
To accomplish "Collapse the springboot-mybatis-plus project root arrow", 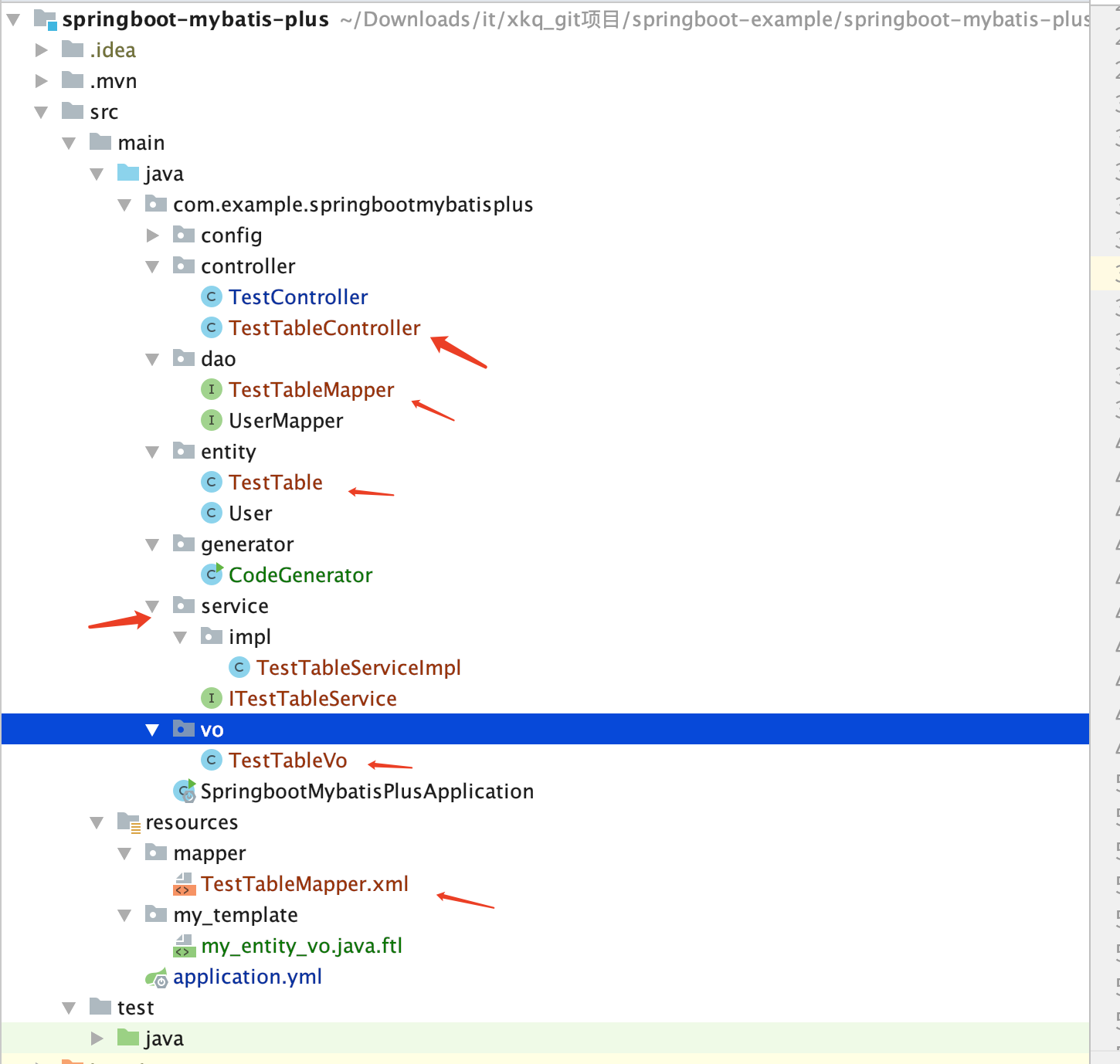I will (x=13, y=19).
